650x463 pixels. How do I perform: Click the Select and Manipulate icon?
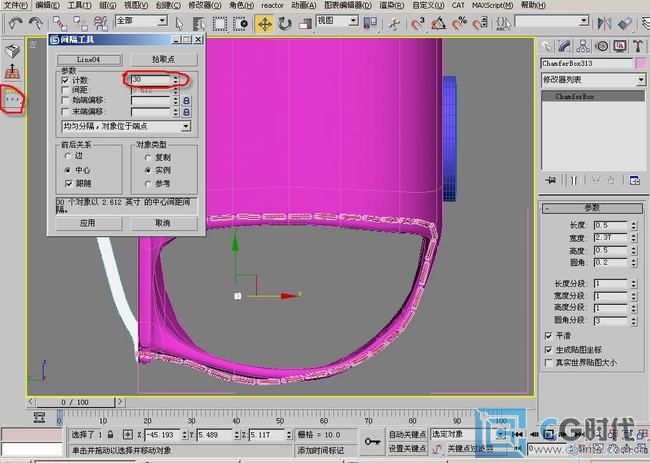pos(394,24)
